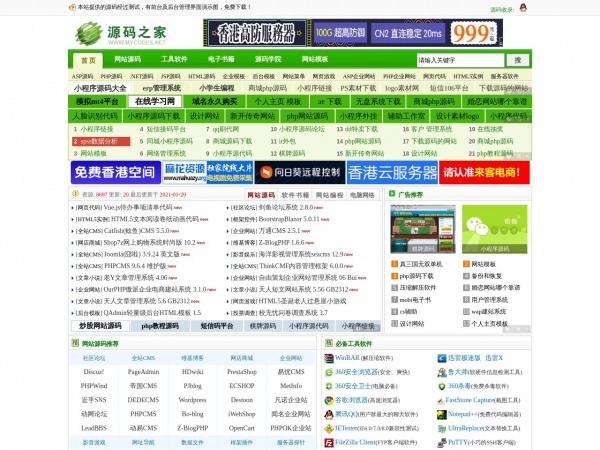Switch to the 网站编程 list tab

point(329,195)
